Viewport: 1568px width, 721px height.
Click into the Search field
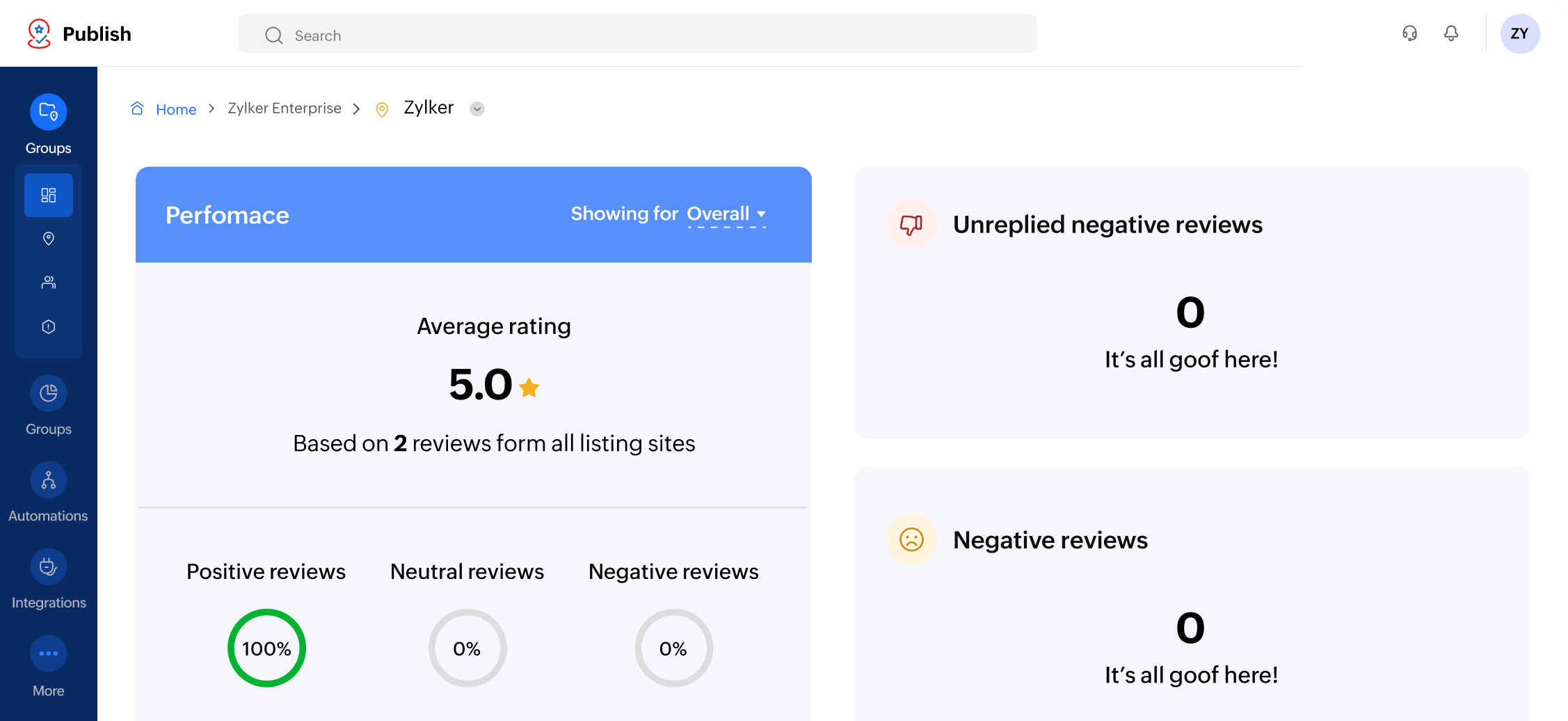pyautogui.click(x=637, y=33)
